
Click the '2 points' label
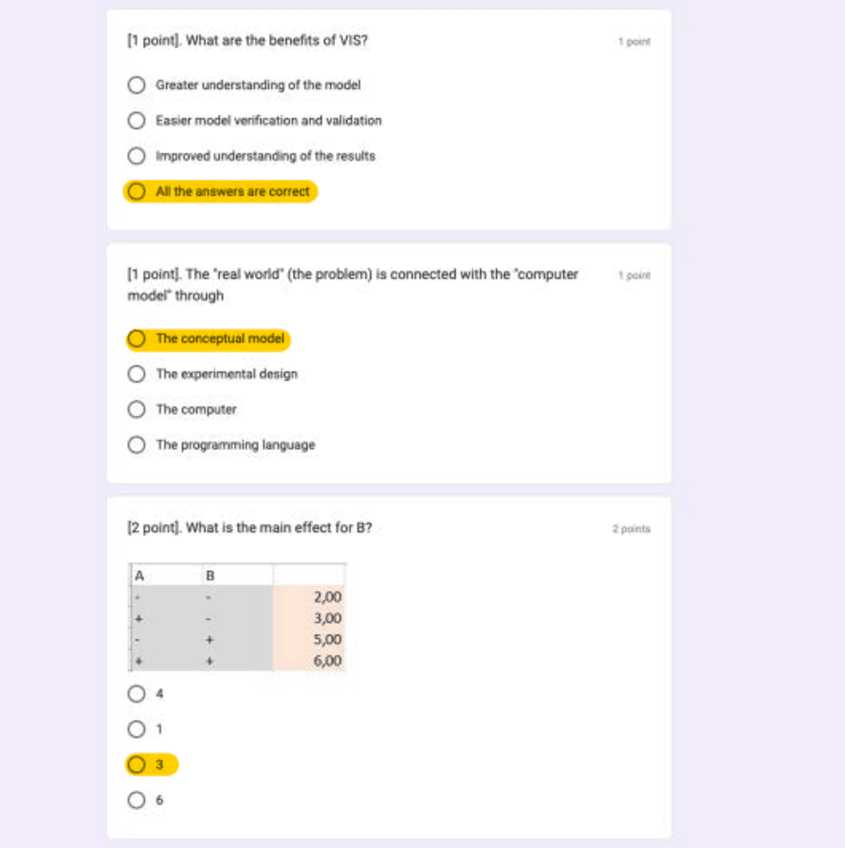[631, 528]
